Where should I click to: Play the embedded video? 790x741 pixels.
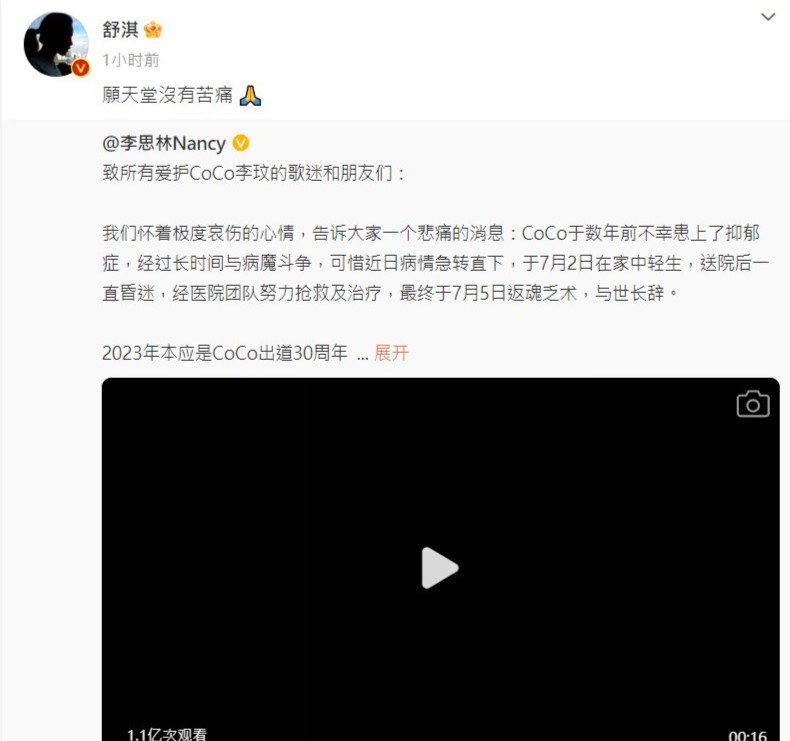pos(440,568)
